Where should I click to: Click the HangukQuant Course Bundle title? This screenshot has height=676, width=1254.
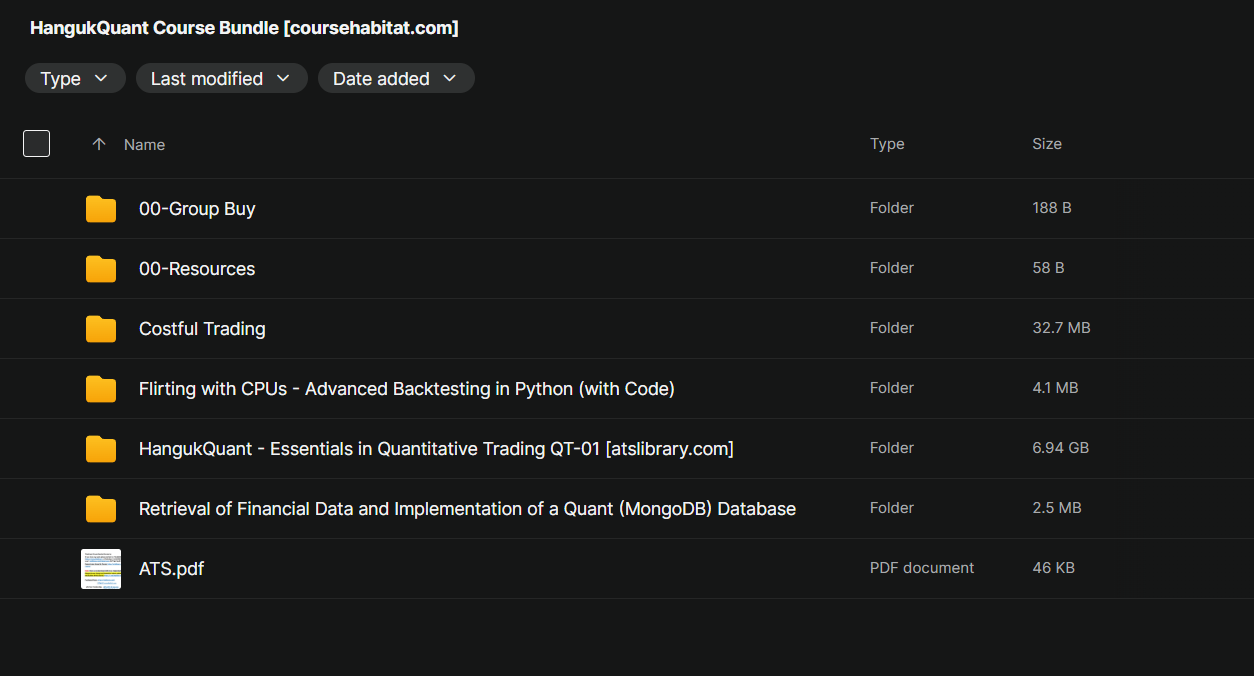(x=244, y=28)
